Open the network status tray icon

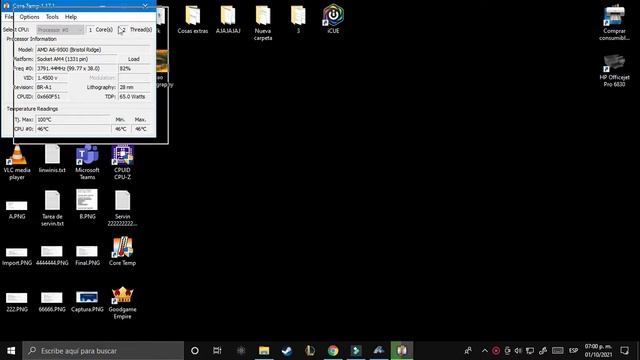(x=530, y=351)
